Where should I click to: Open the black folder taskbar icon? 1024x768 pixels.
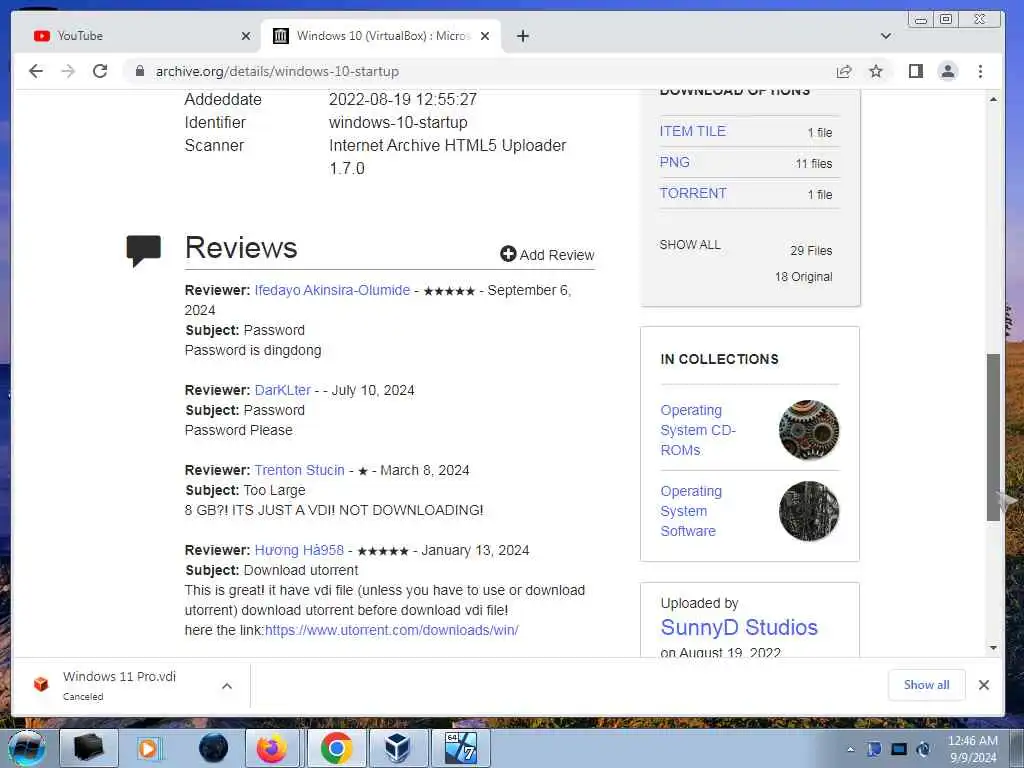click(89, 748)
